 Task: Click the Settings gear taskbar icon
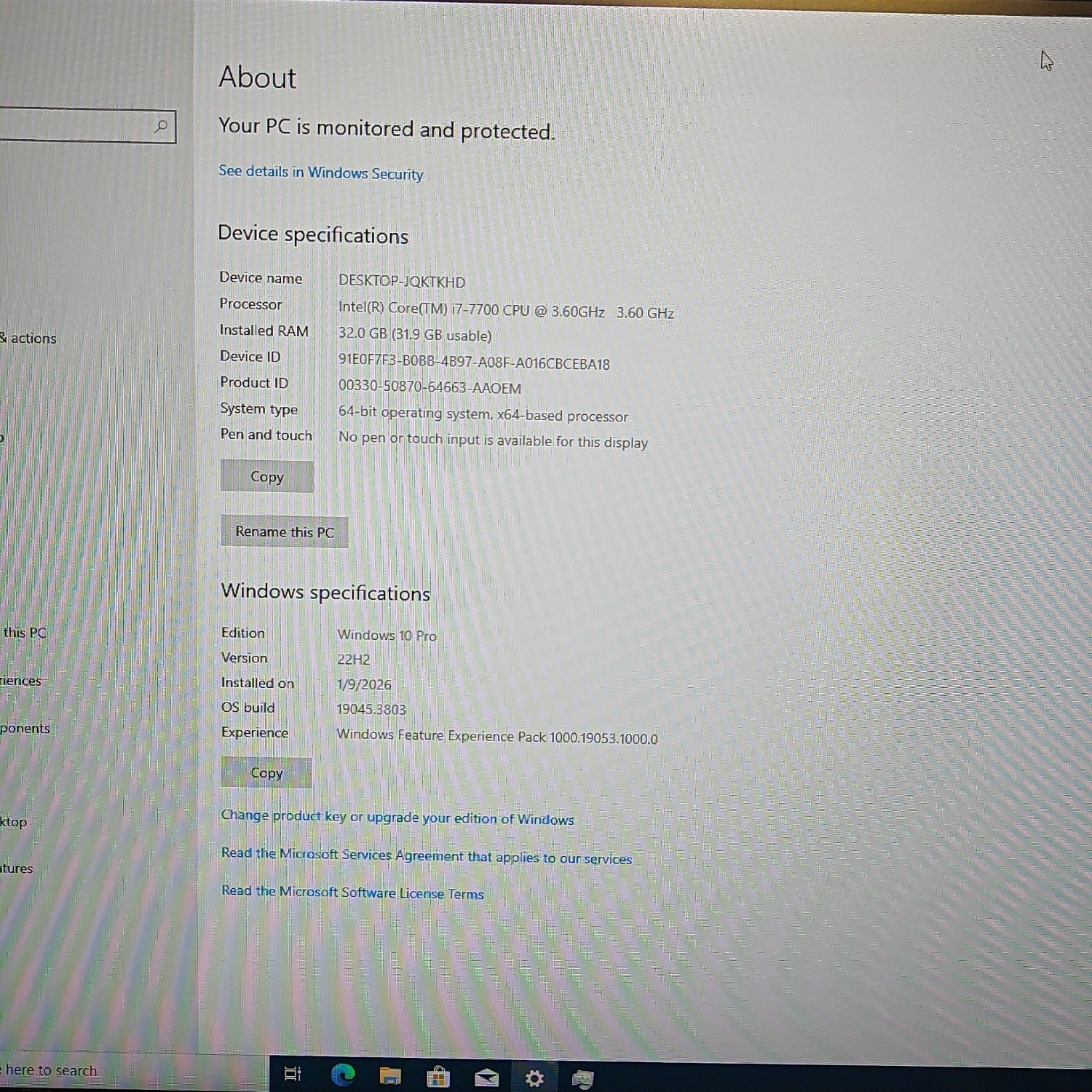pyautogui.click(x=534, y=1078)
